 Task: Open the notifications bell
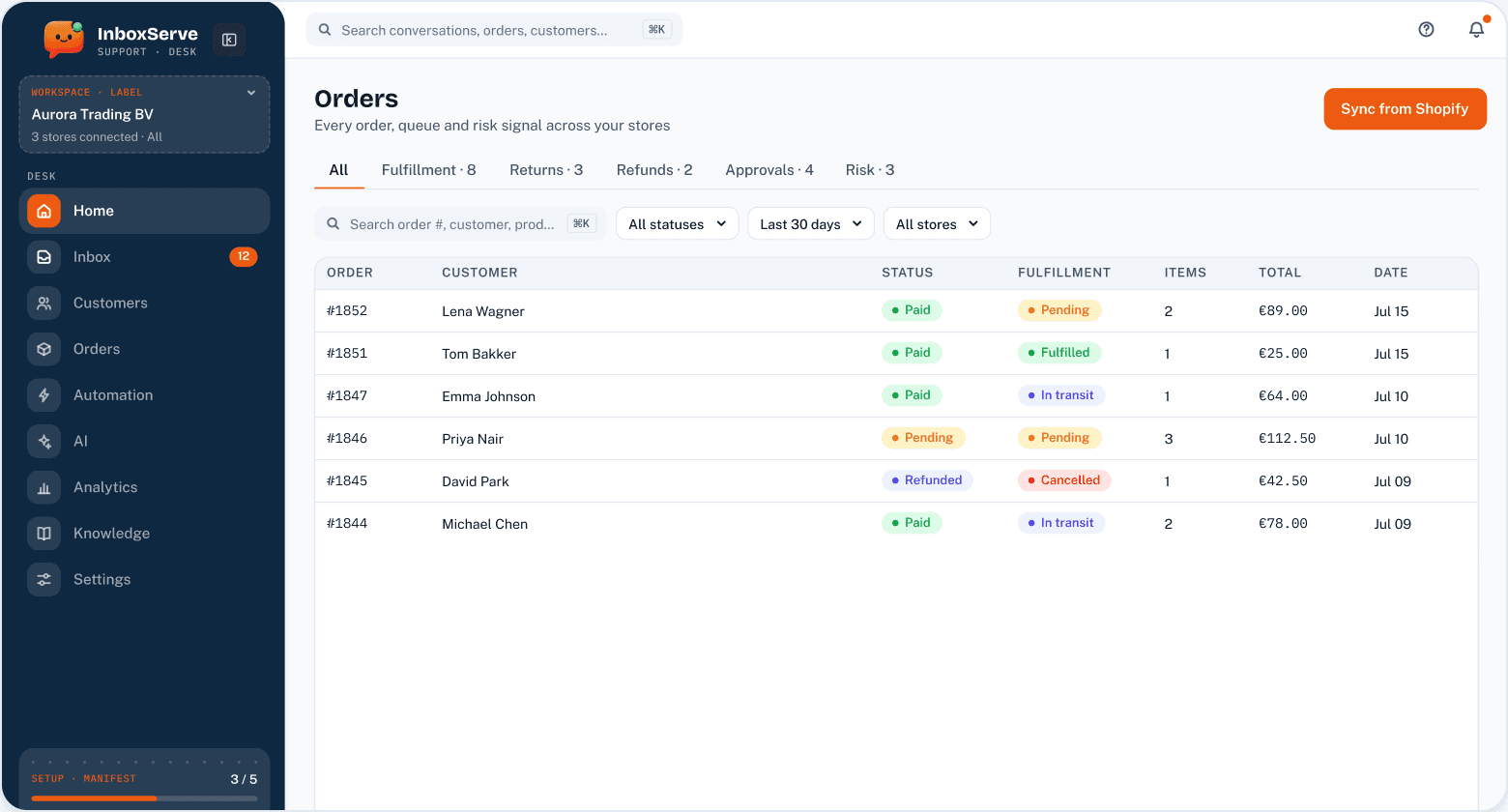point(1476,30)
